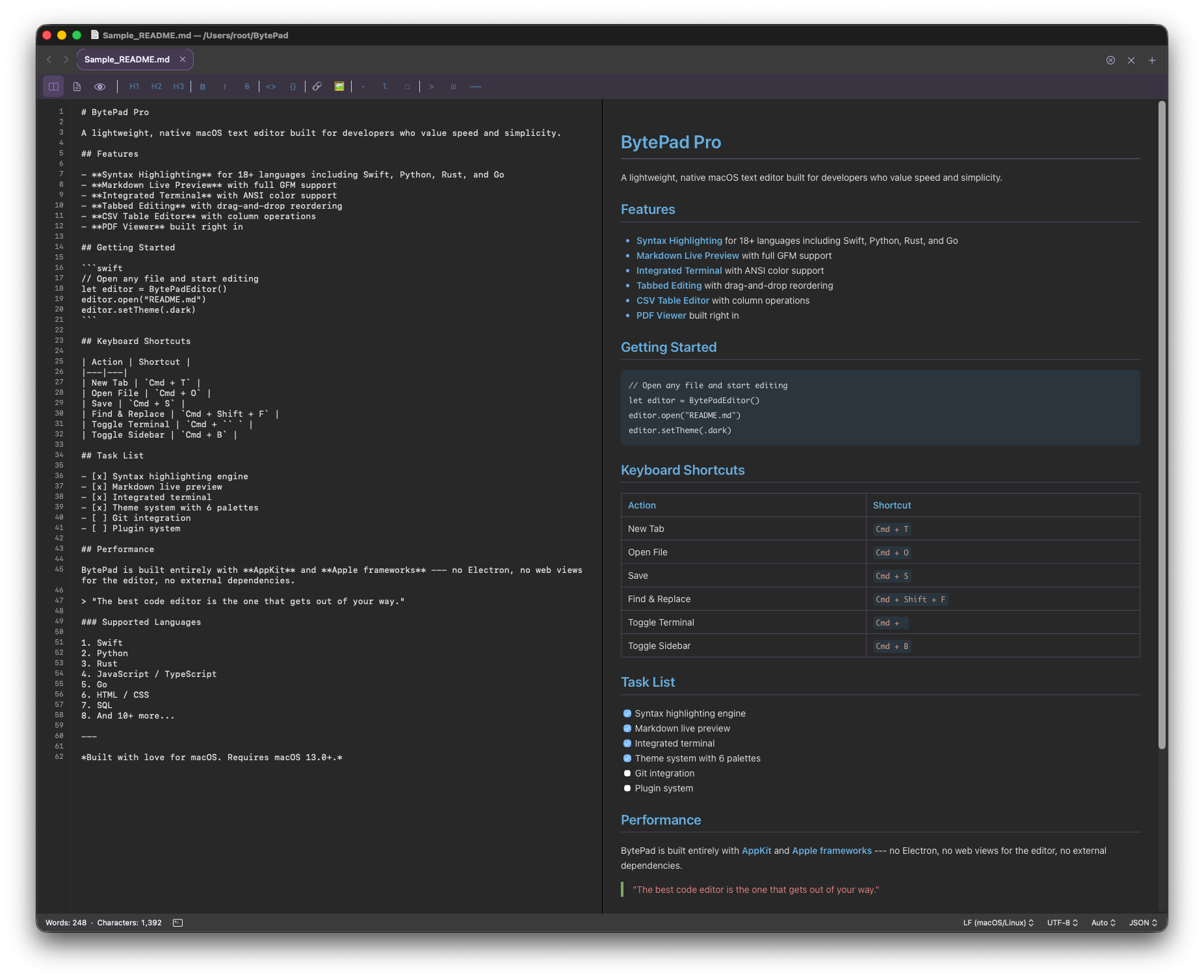The height and width of the screenshot is (980, 1204).
Task: Open preview-only mode via the eye icon
Action: [x=99, y=86]
